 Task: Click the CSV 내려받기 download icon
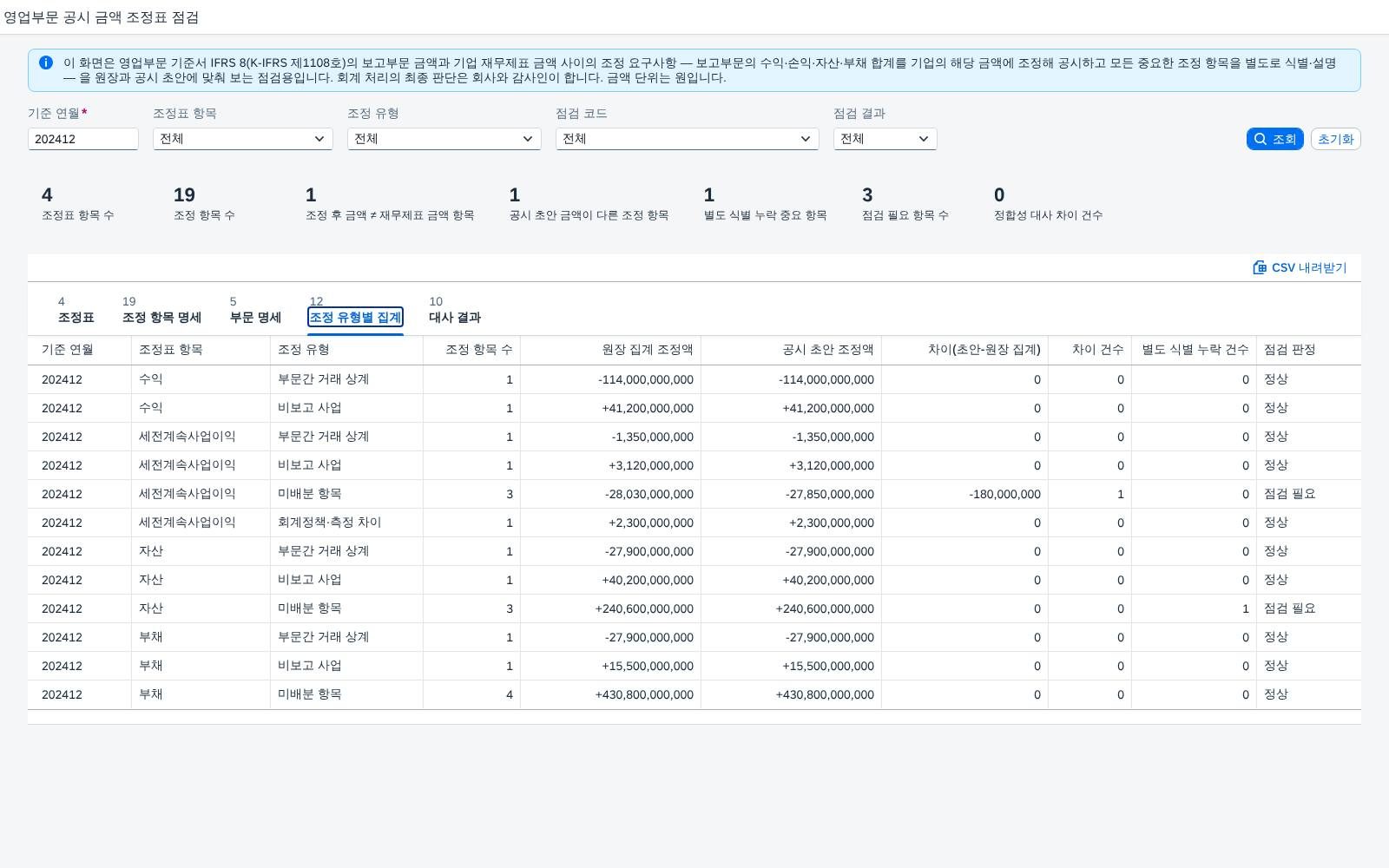(x=1260, y=267)
